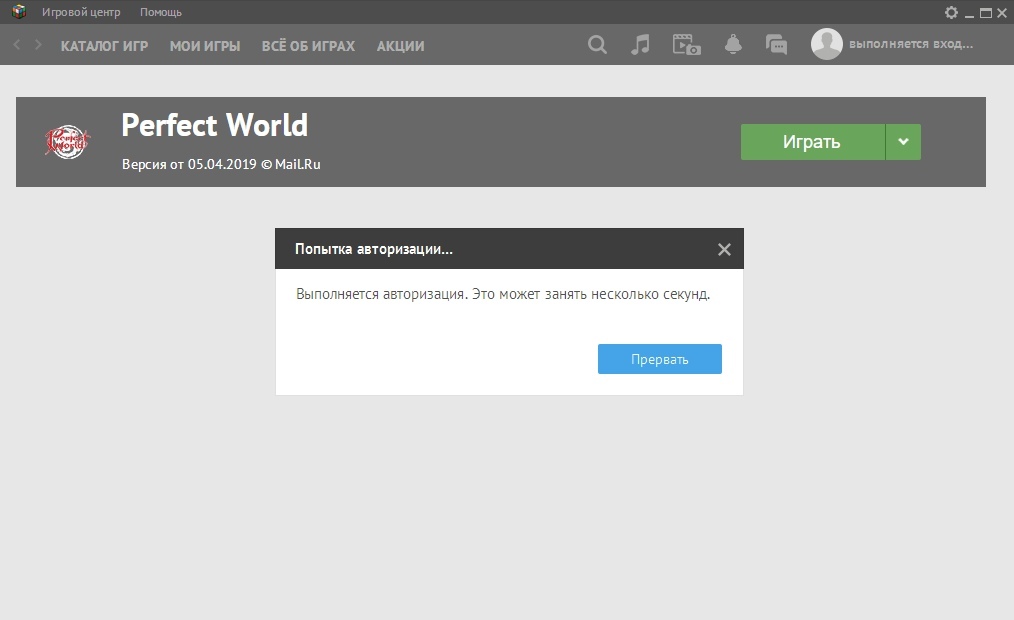Click Прервать to cancel authorization
Image resolution: width=1014 pixels, height=620 pixels.
(659, 359)
